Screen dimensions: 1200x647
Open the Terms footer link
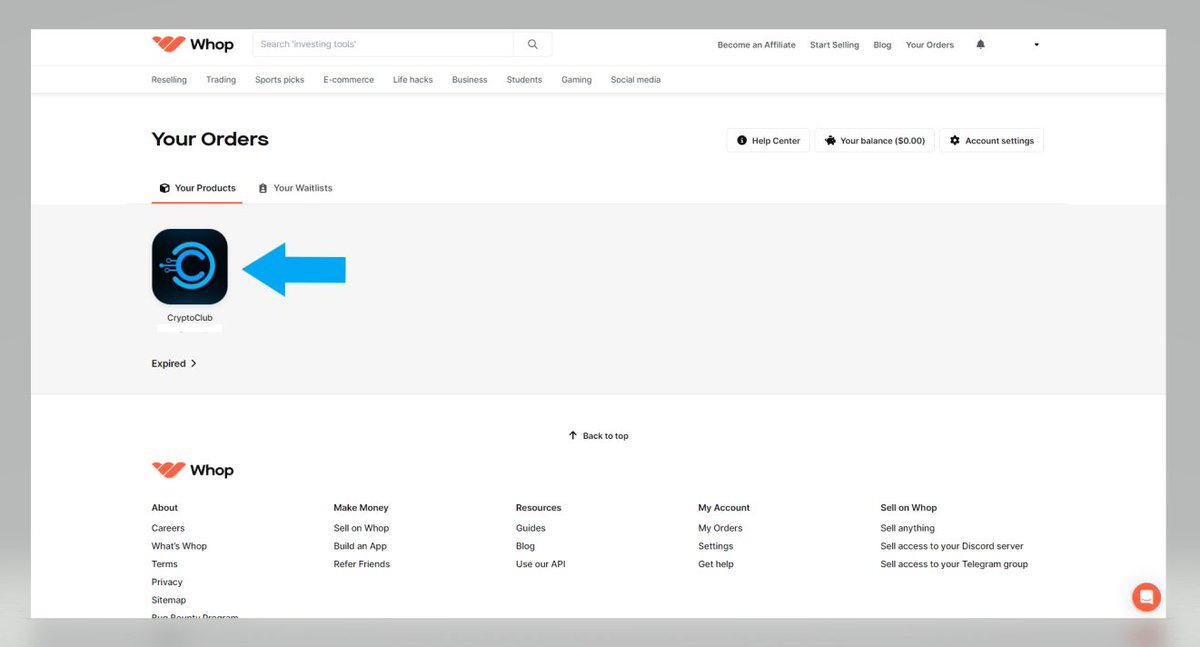(x=164, y=564)
